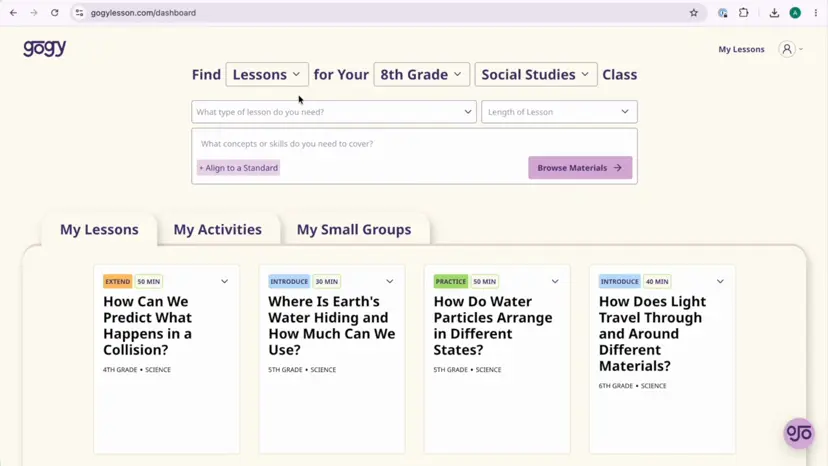The height and width of the screenshot is (466, 828).
Task: Click the 40 MIN badge
Action: tap(657, 282)
